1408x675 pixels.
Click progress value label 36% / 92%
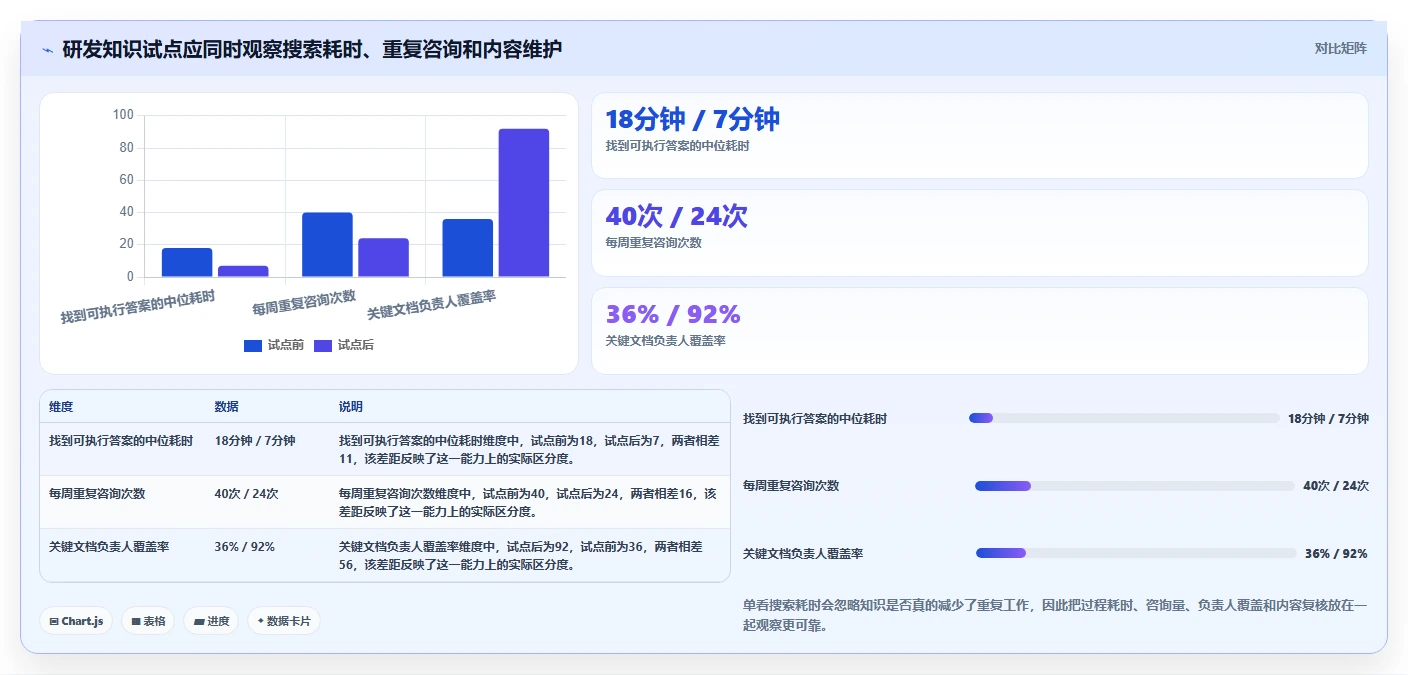click(x=1336, y=553)
